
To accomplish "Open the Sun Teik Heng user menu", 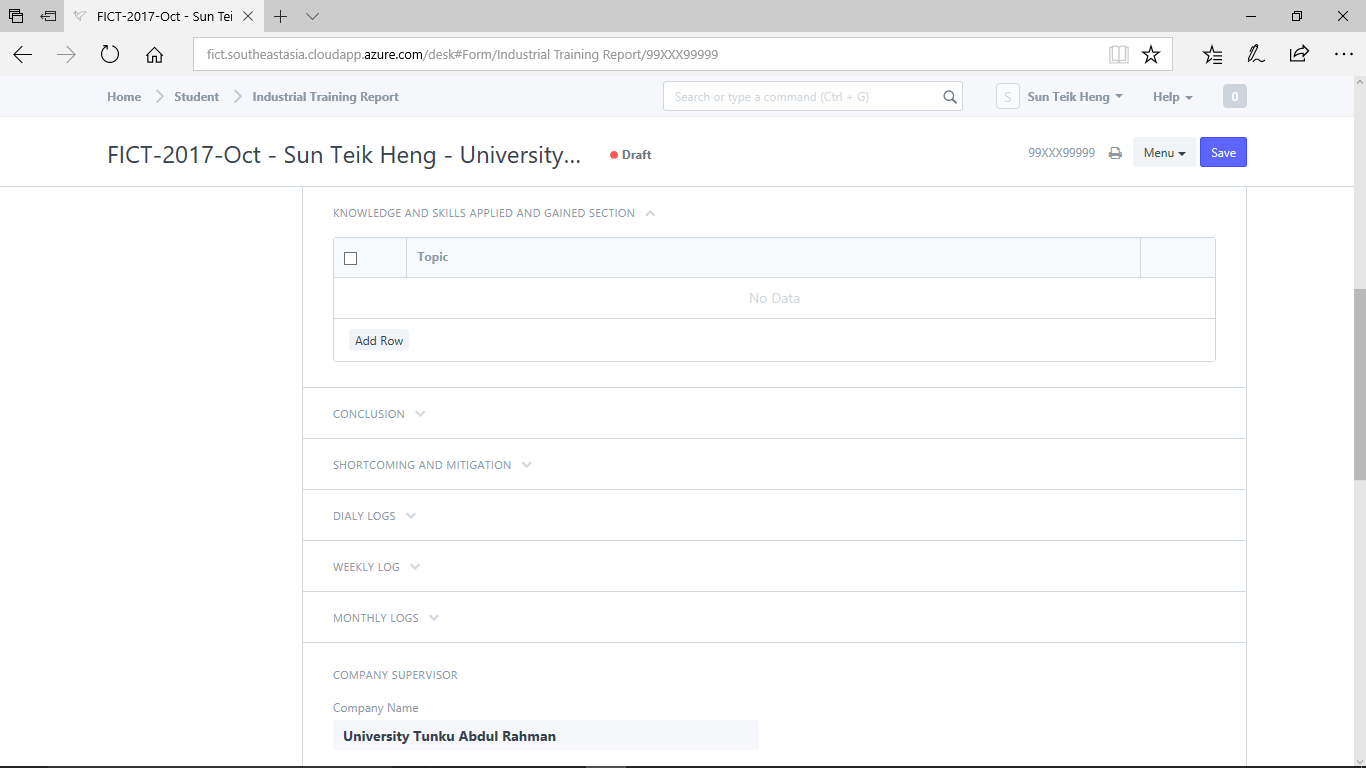I will [1075, 97].
